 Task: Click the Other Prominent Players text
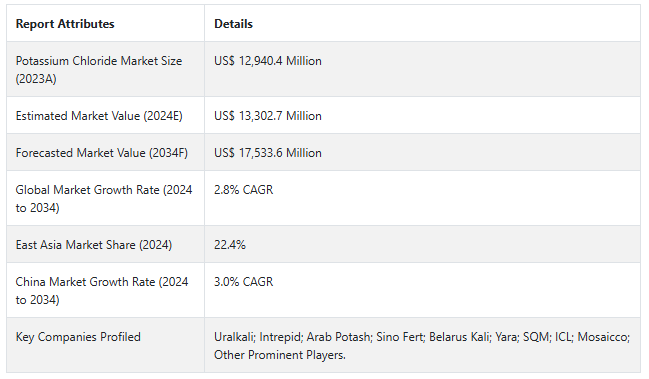(280, 355)
